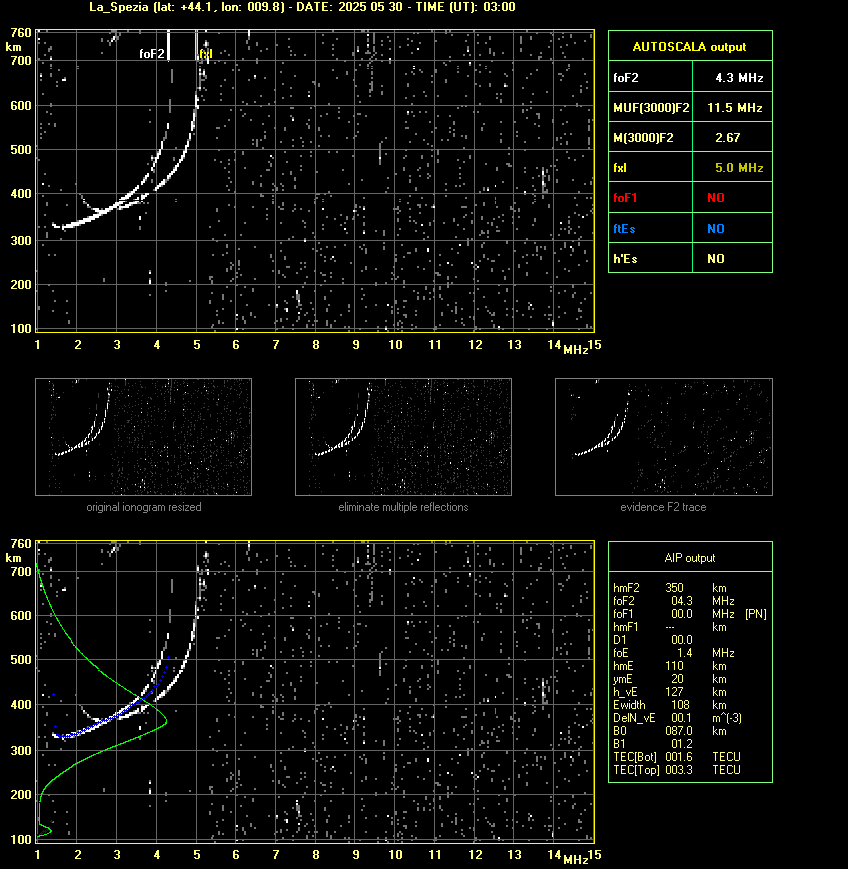Image resolution: width=848 pixels, height=869 pixels.
Task: Select the foF2 '04.3' value in AIP output
Action: pyautogui.click(x=682, y=601)
